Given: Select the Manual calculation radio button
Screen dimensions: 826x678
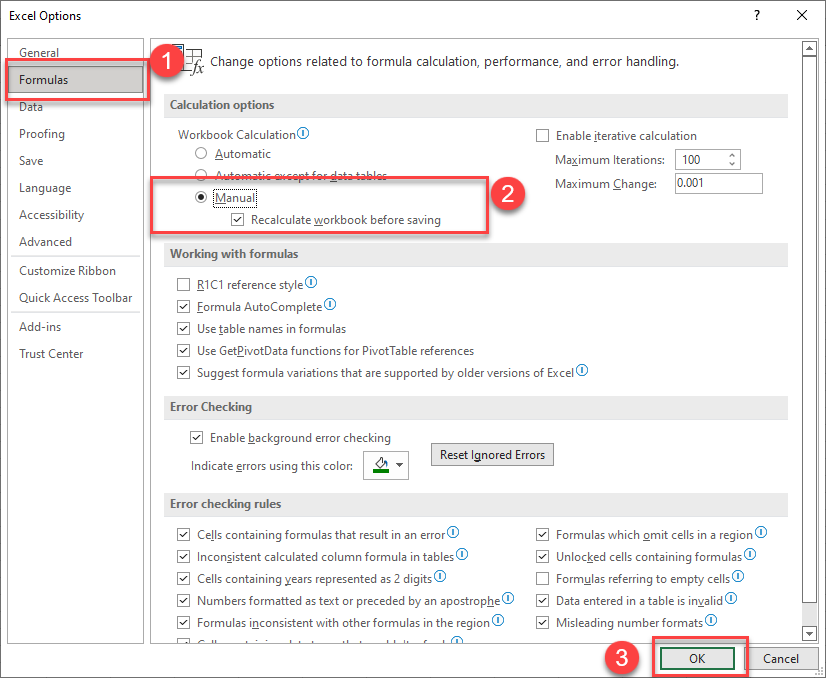Looking at the screenshot, I should click(201, 198).
